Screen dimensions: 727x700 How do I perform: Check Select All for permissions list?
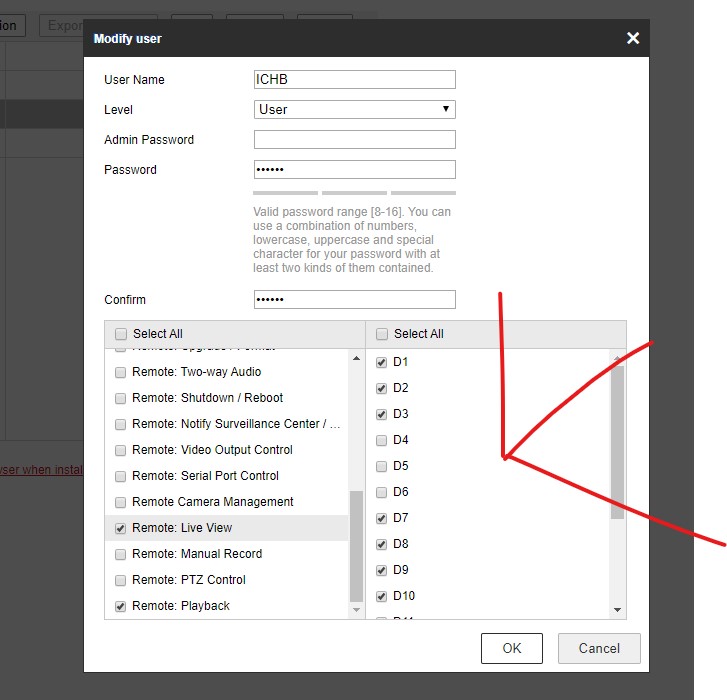tap(121, 334)
